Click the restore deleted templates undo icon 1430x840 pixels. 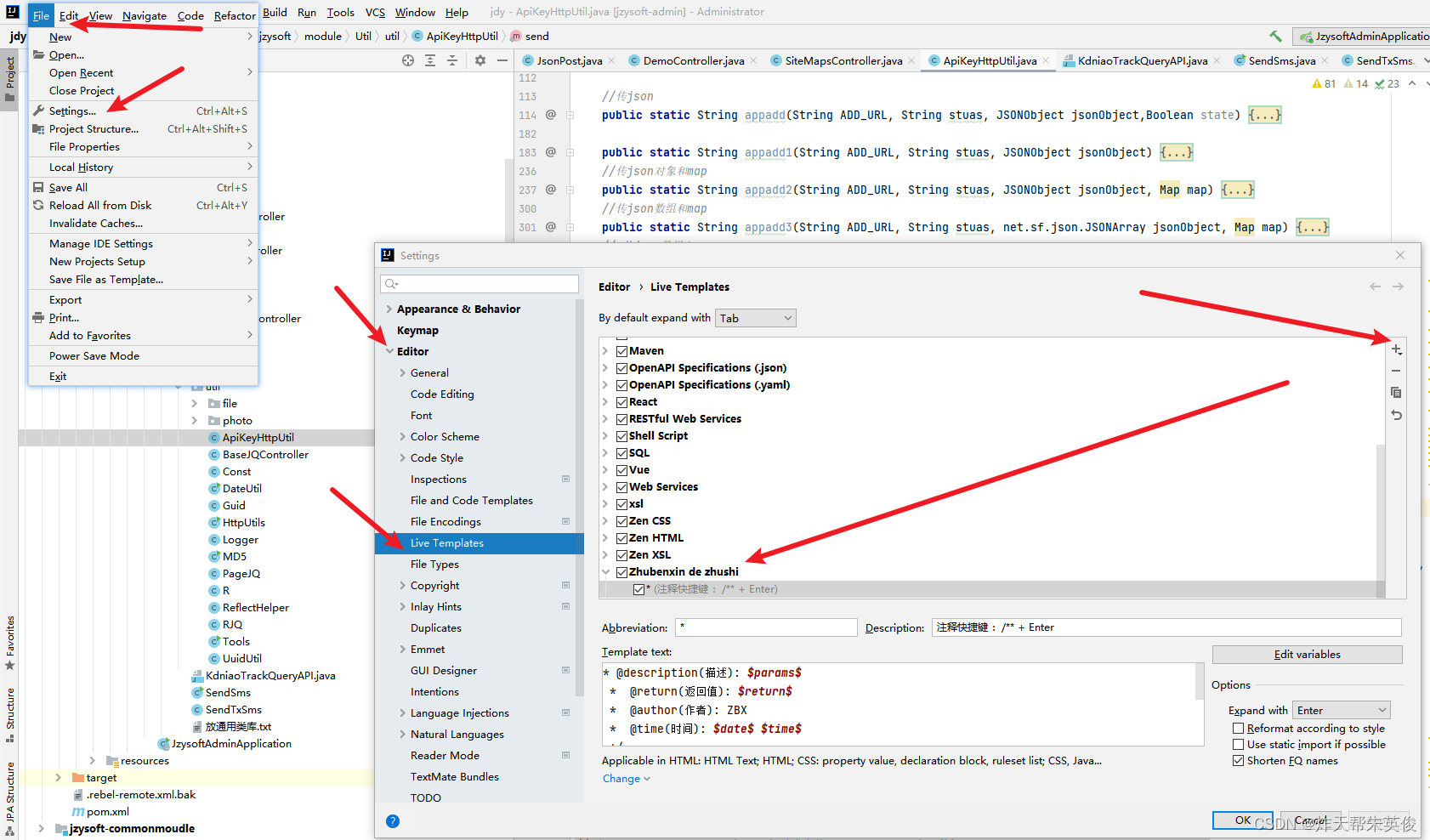(x=1396, y=415)
